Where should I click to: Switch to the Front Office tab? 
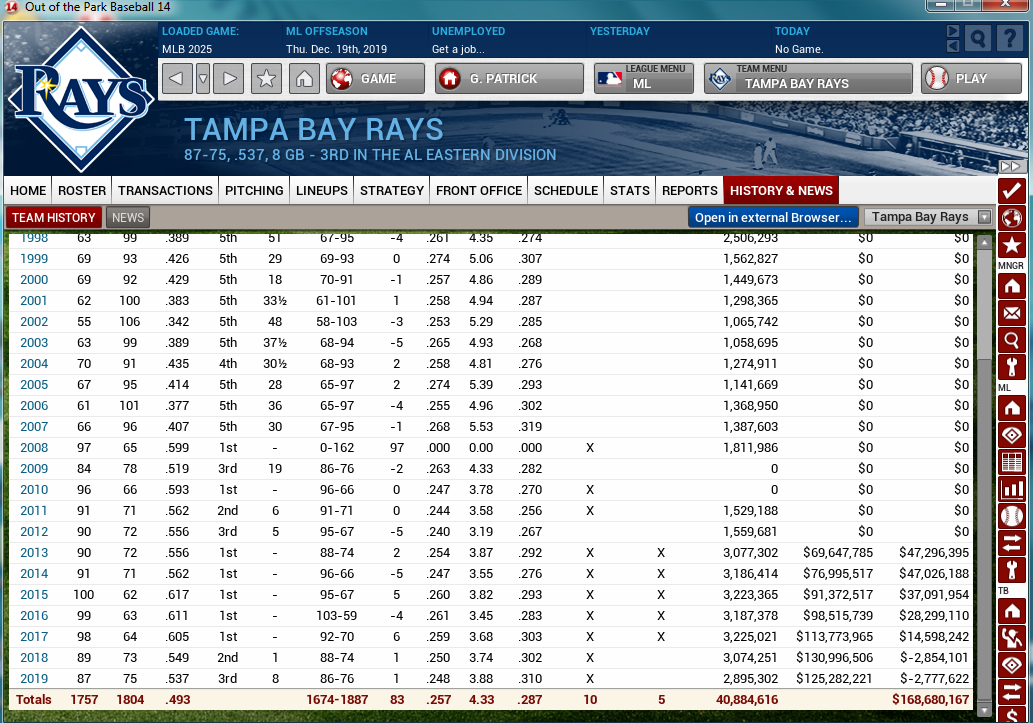click(x=479, y=190)
